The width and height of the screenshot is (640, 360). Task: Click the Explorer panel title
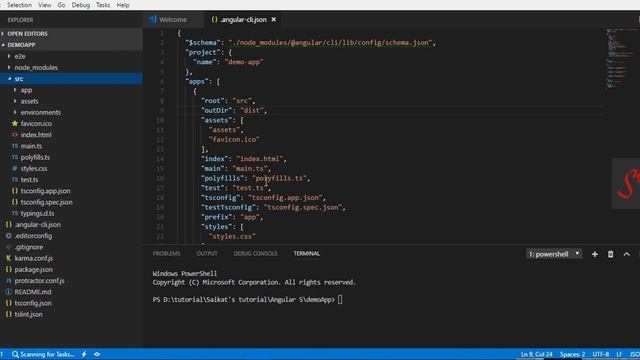(x=20, y=20)
